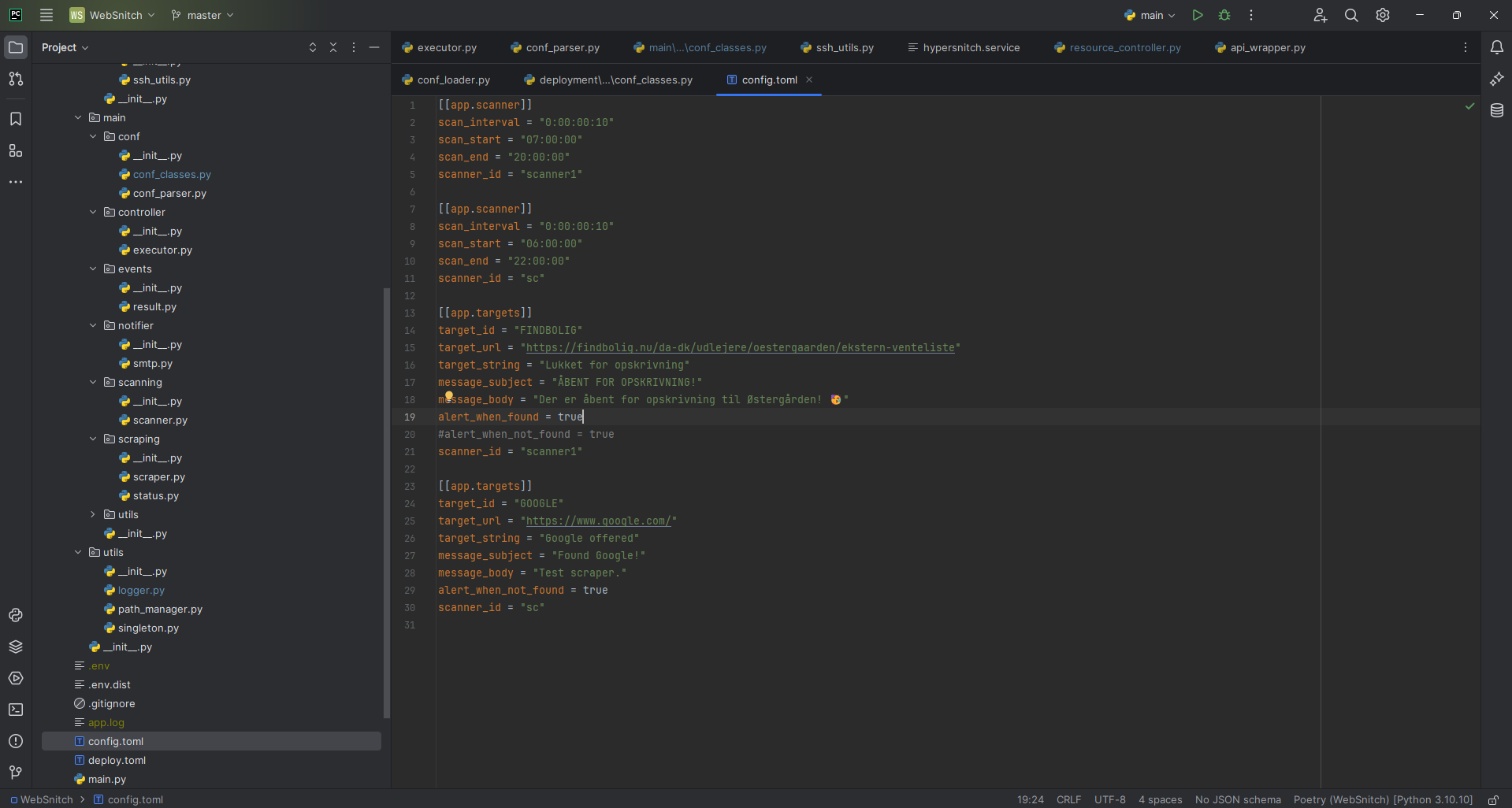The height and width of the screenshot is (808, 1512).
Task: Collapse the conf folder
Action: pos(93,136)
